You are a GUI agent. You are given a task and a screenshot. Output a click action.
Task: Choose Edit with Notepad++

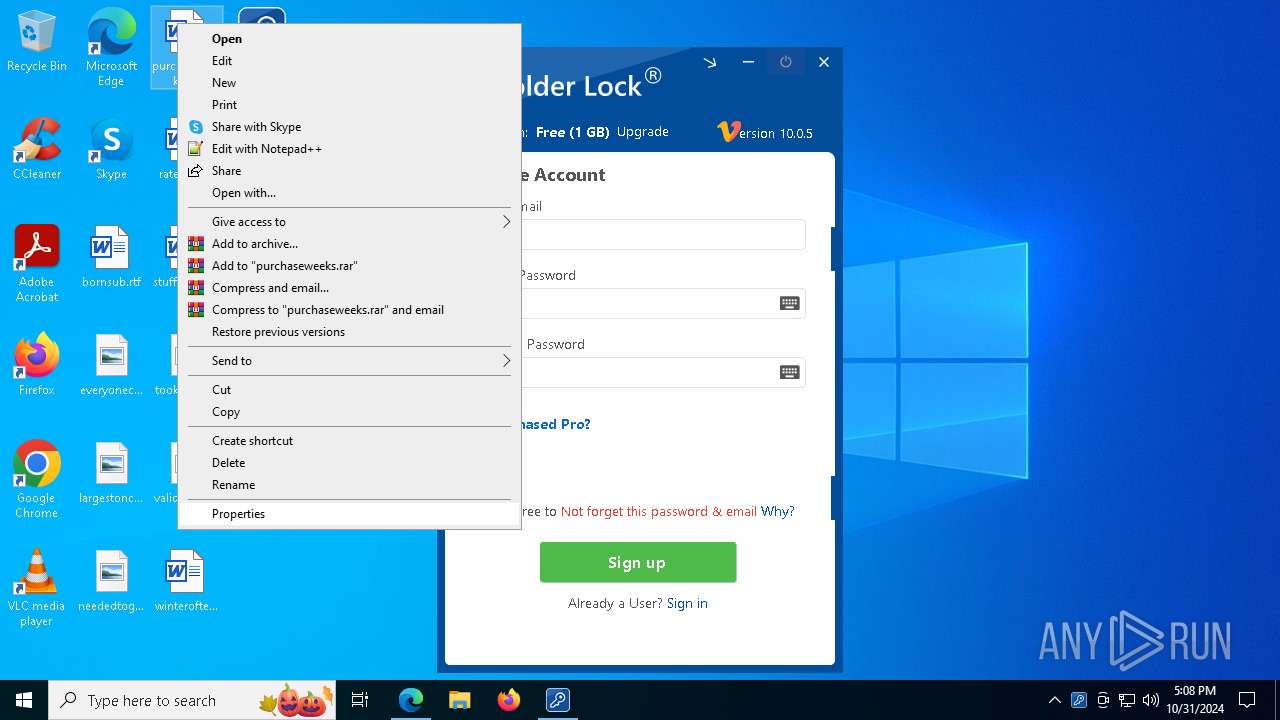[x=349, y=149]
